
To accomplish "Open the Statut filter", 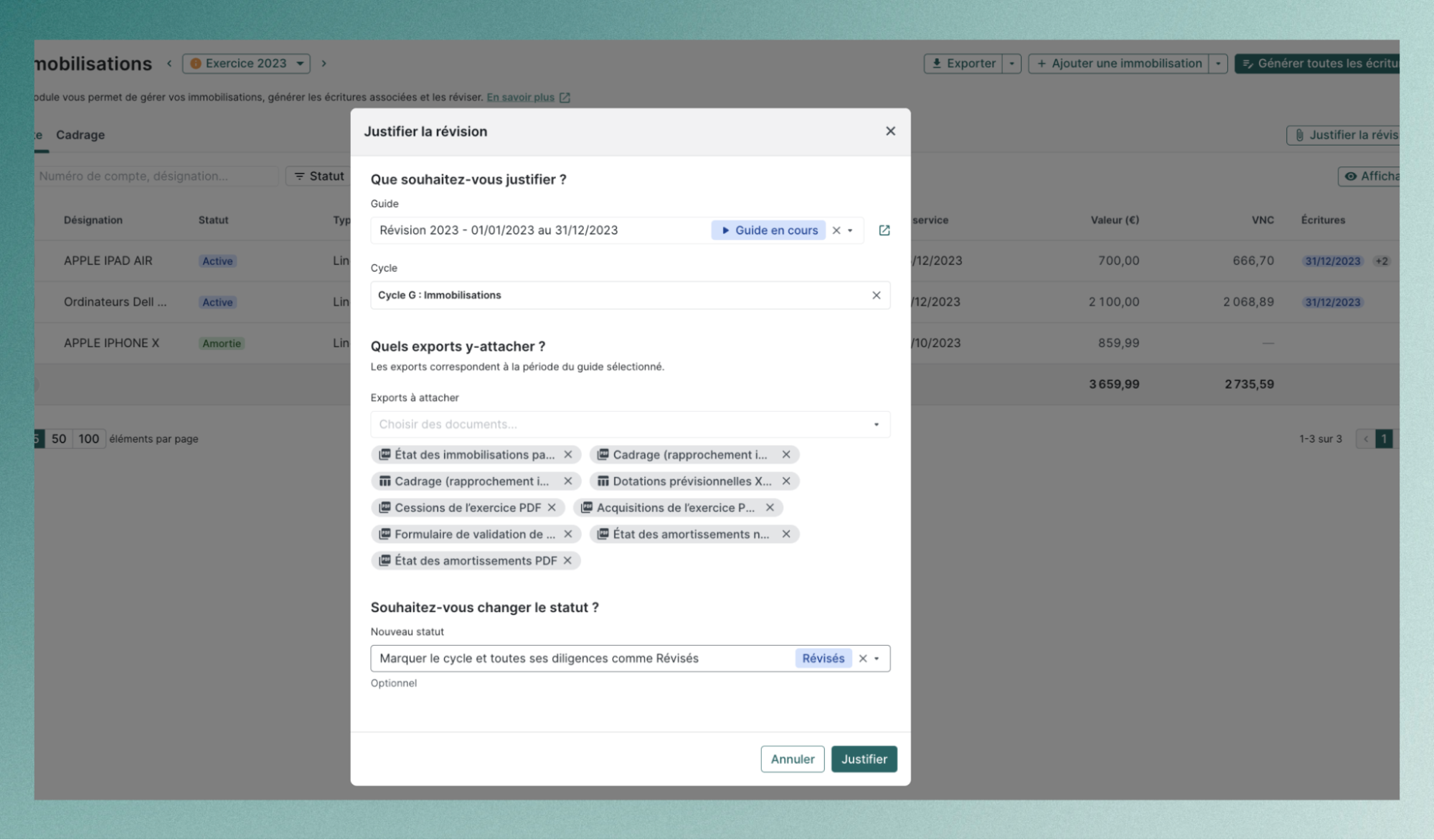I will click(319, 176).
